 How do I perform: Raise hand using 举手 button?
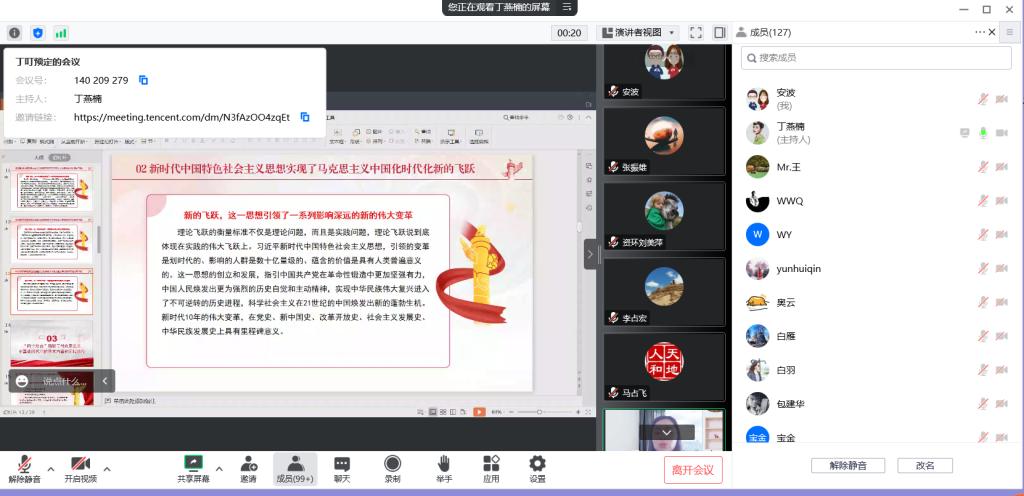444,469
